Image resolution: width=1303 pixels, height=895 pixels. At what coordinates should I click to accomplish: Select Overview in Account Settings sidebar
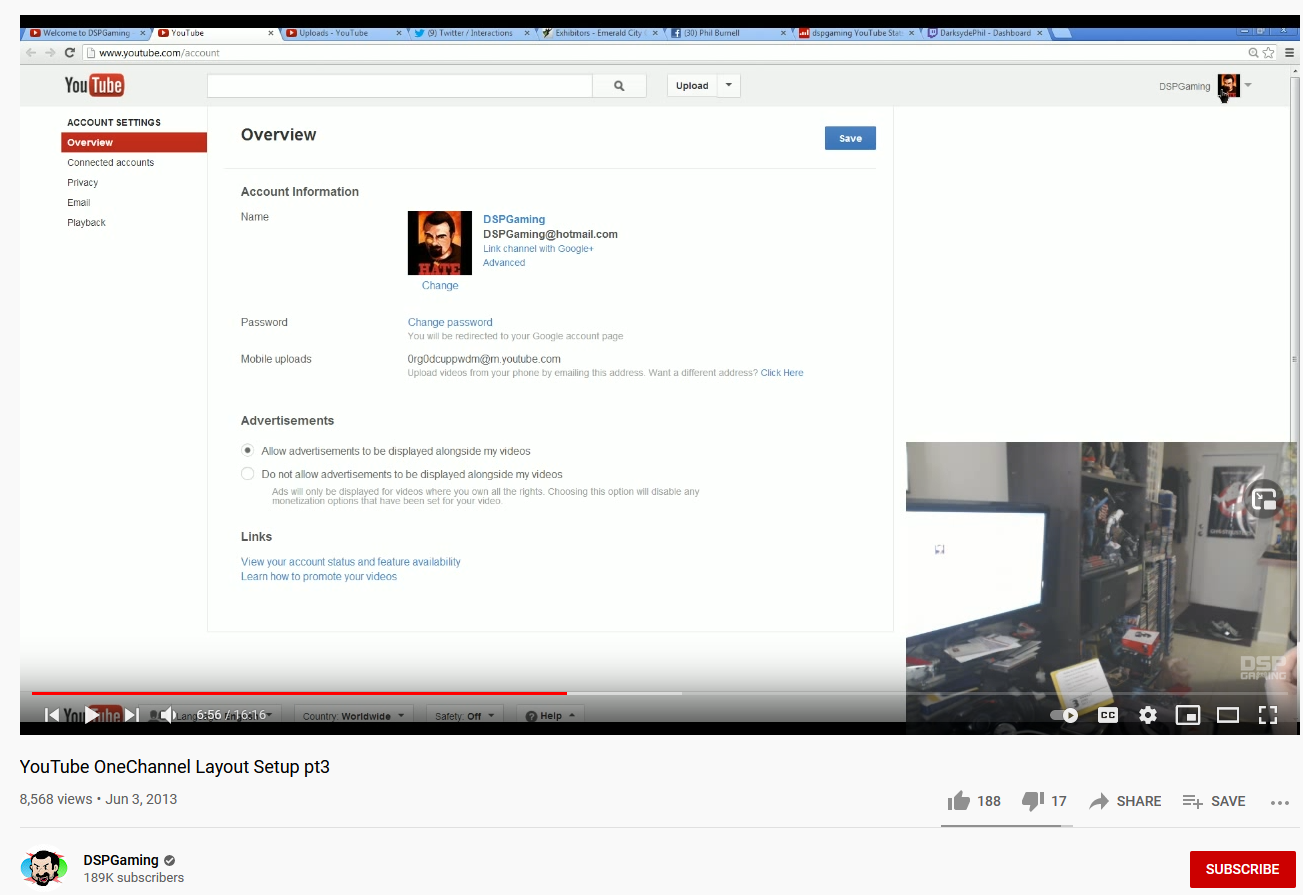tap(134, 142)
